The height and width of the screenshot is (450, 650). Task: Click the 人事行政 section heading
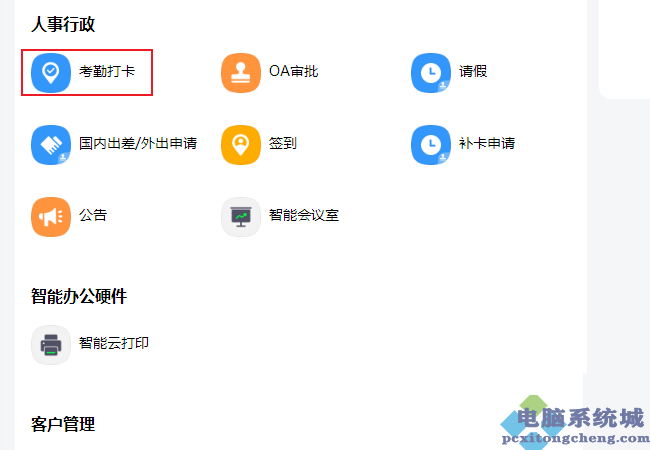click(x=63, y=24)
